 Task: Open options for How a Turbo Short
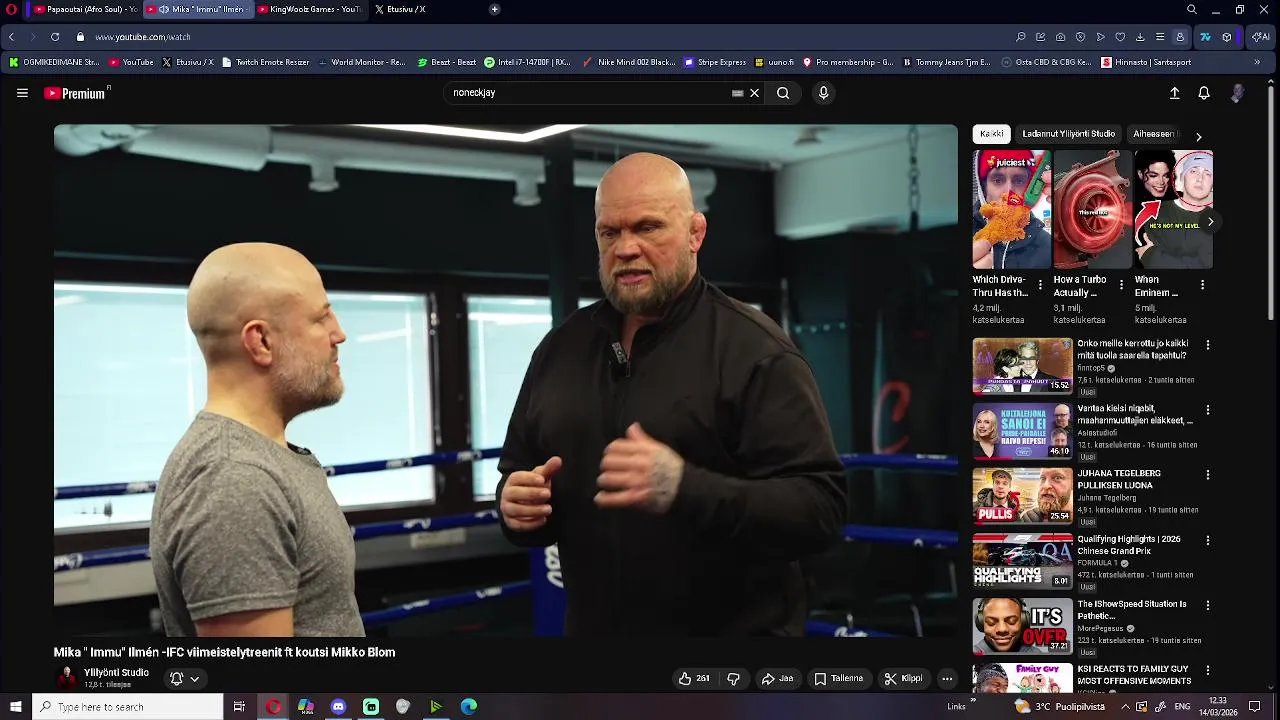[1121, 286]
